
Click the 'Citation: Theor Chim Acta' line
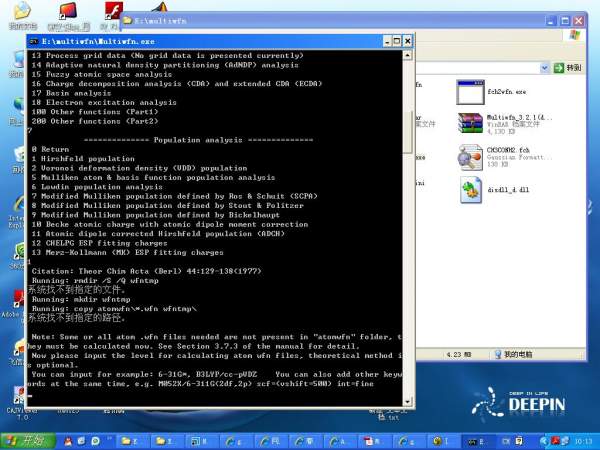pos(147,271)
